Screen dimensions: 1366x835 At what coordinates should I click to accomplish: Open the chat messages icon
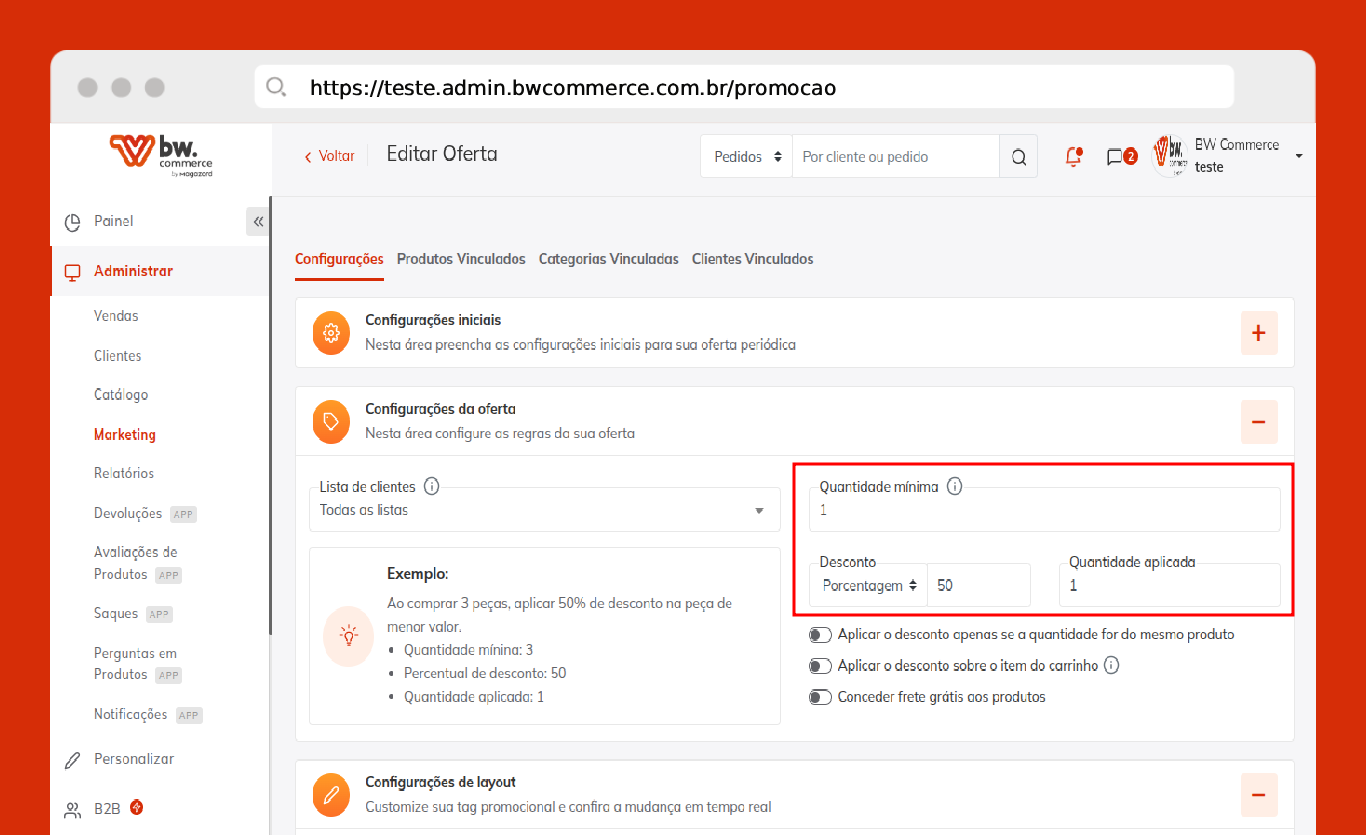1115,157
